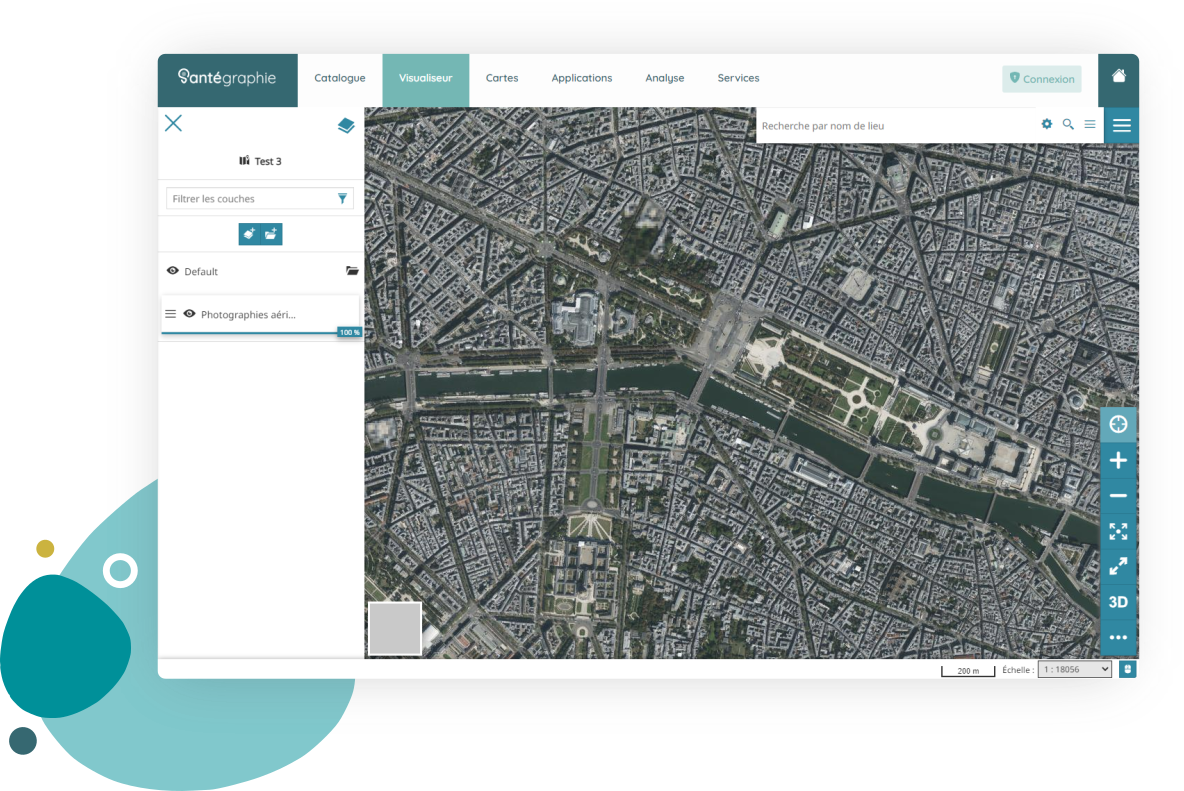This screenshot has height=791, width=1184.
Task: Open the hamburger menu on map
Action: [1121, 125]
